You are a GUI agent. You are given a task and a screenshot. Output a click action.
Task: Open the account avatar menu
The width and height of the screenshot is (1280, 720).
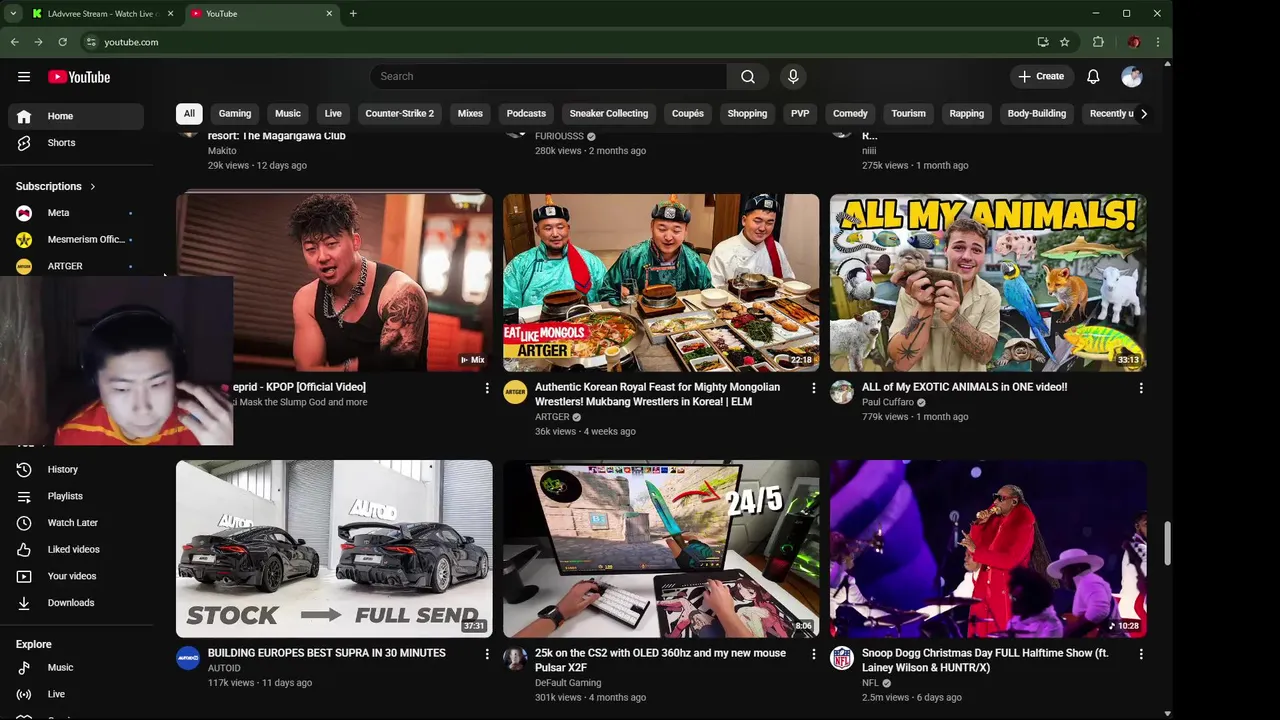pos(1132,77)
